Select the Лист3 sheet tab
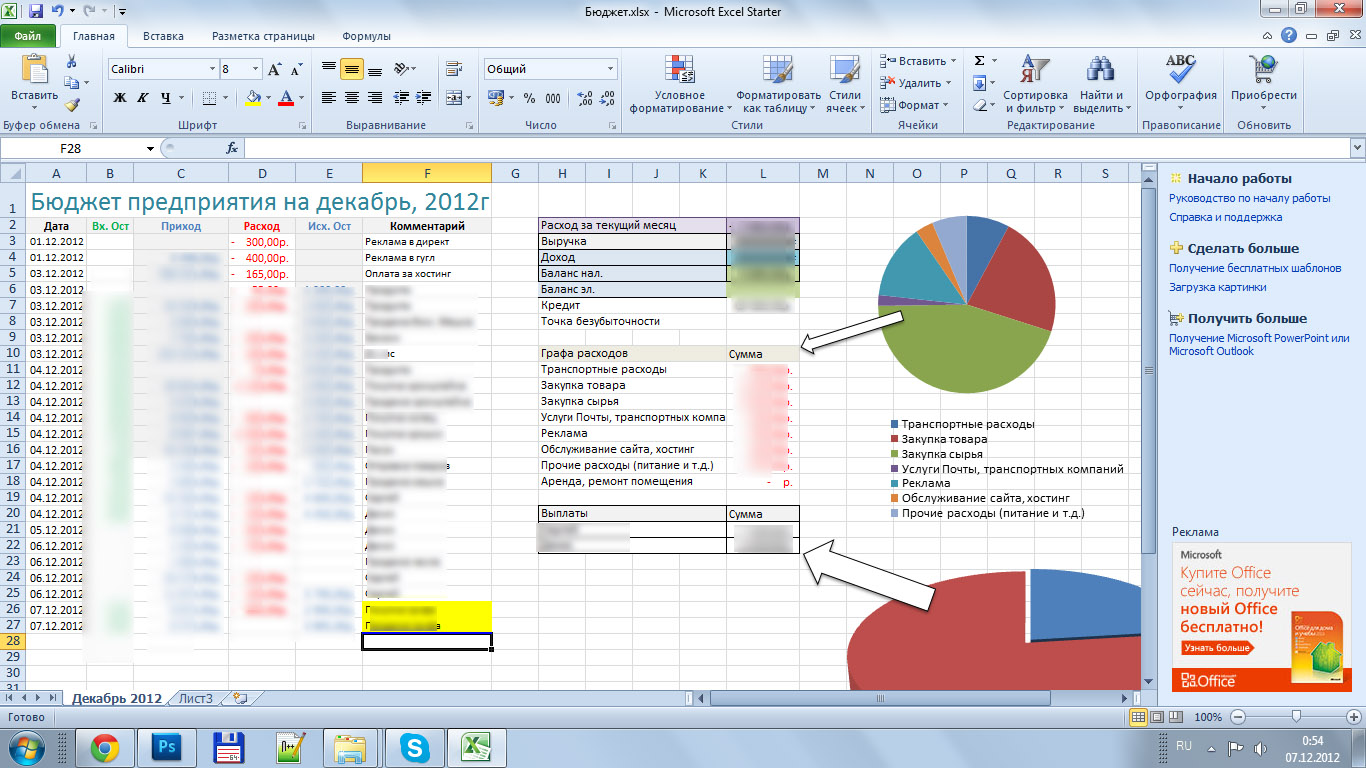The height and width of the screenshot is (768, 1366). 195,698
